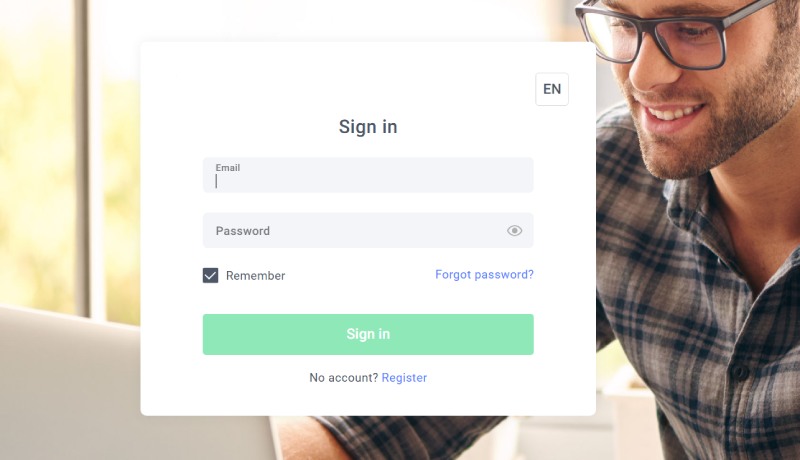This screenshot has height=460, width=800.
Task: Click the Password placeholder text
Action: pyautogui.click(x=243, y=231)
